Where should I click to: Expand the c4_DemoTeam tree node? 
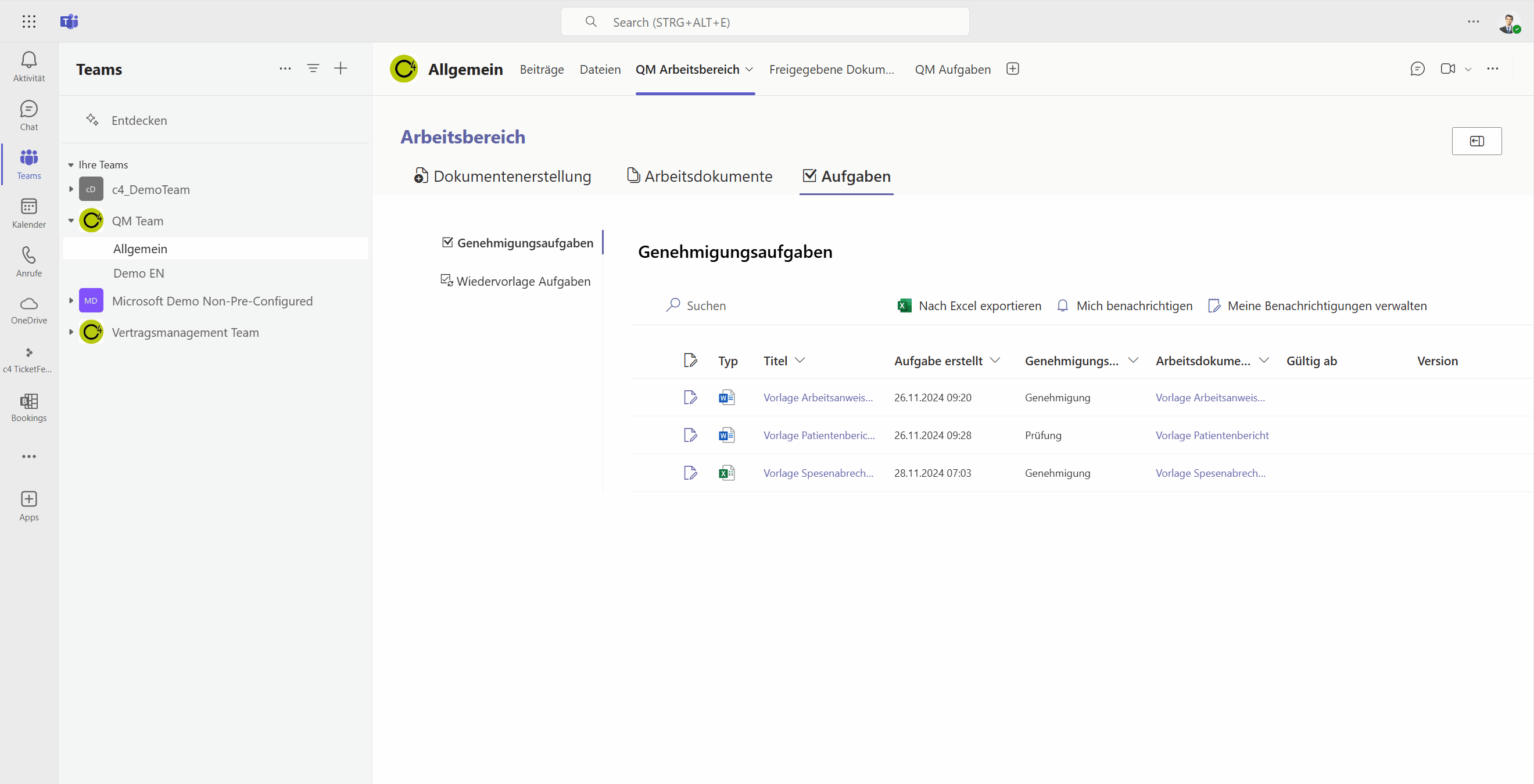pyautogui.click(x=71, y=189)
